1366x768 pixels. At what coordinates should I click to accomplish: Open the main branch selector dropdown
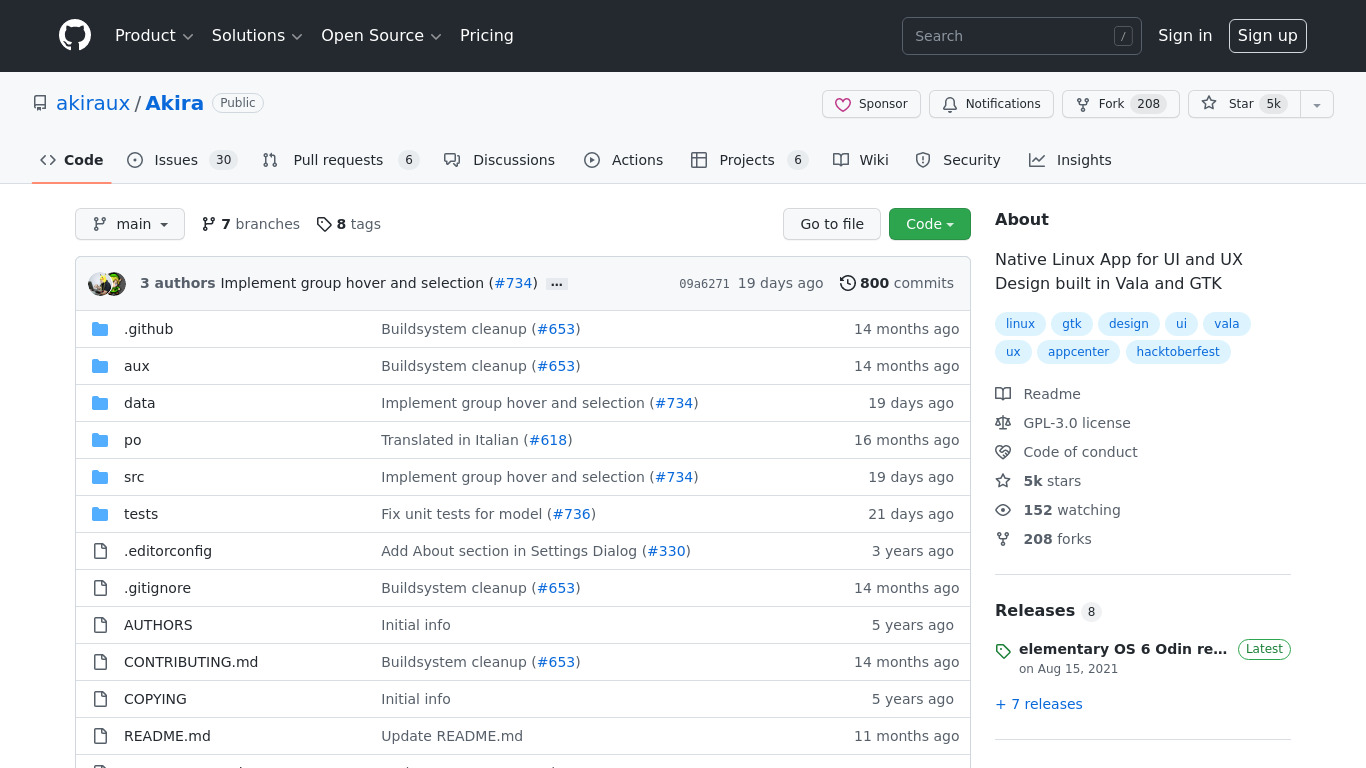[x=130, y=224]
